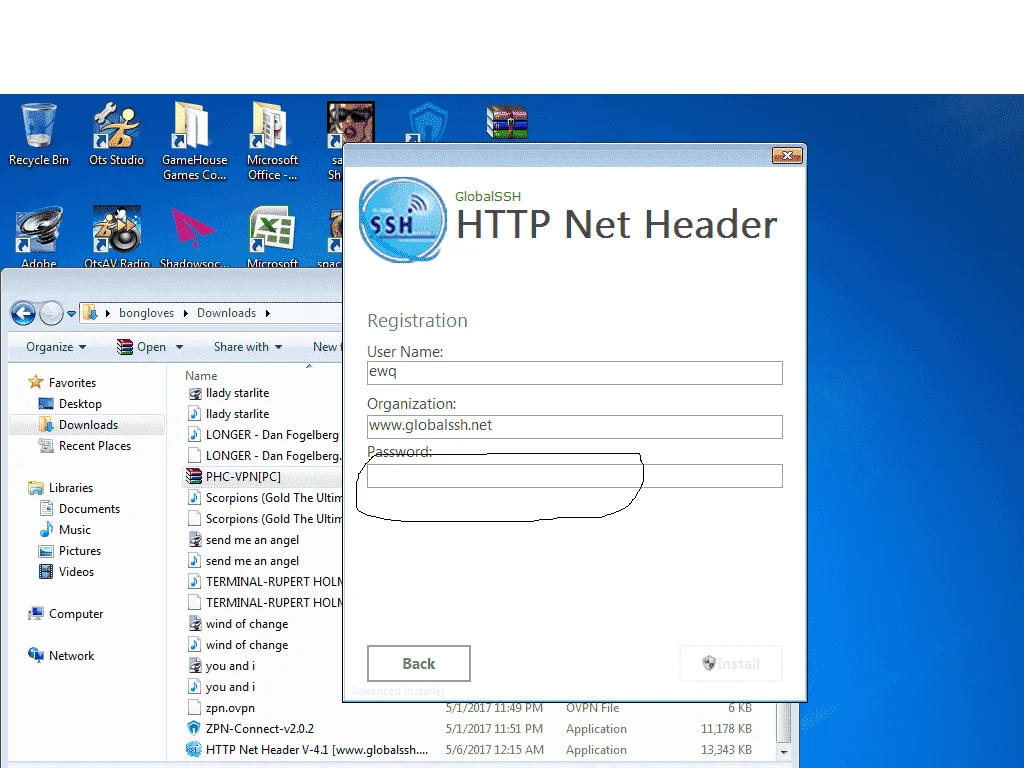
Task: Click the Organization input field
Action: click(575, 426)
